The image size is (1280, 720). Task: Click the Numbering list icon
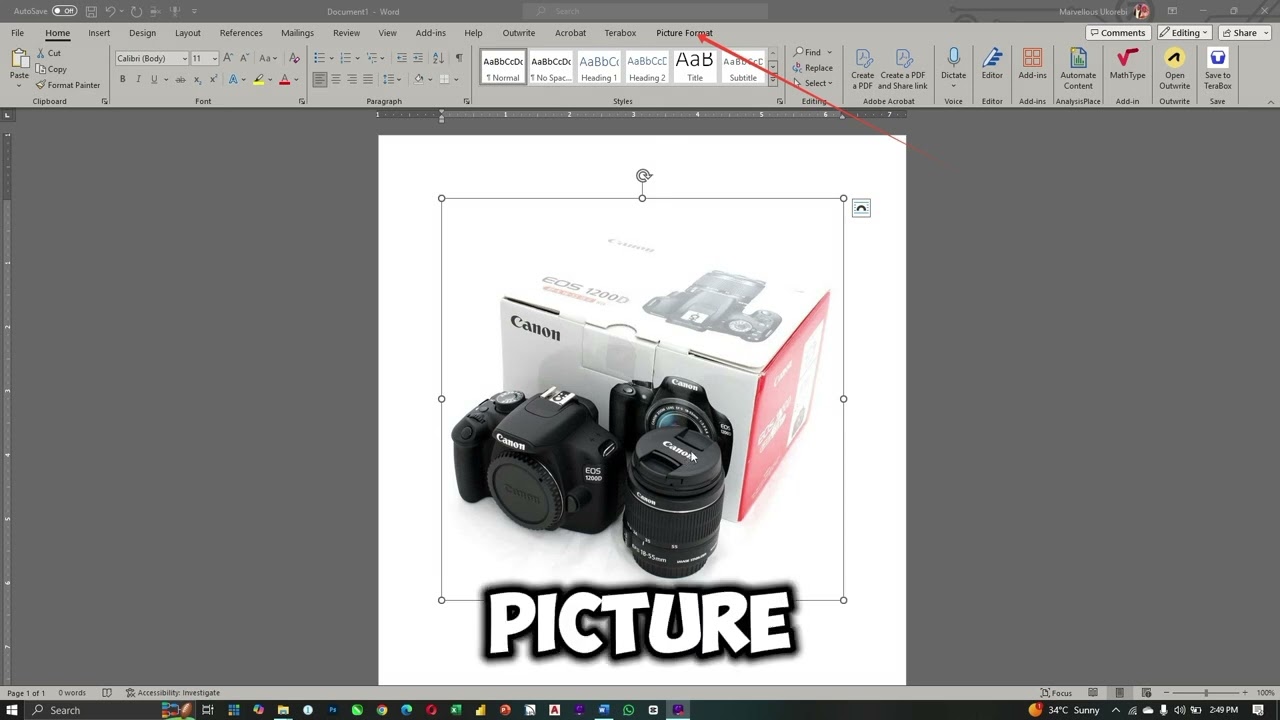click(345, 58)
